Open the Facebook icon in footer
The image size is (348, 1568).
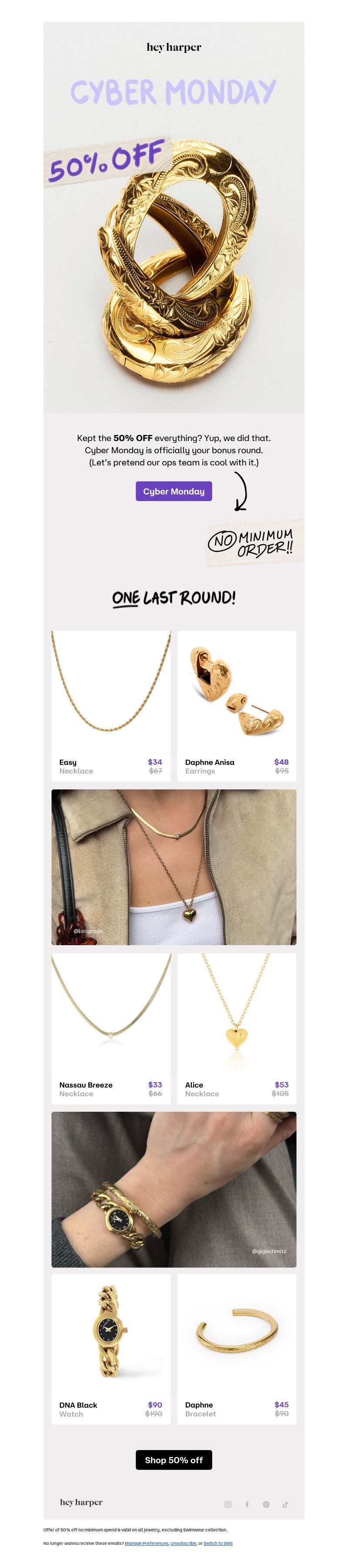coord(247,1504)
